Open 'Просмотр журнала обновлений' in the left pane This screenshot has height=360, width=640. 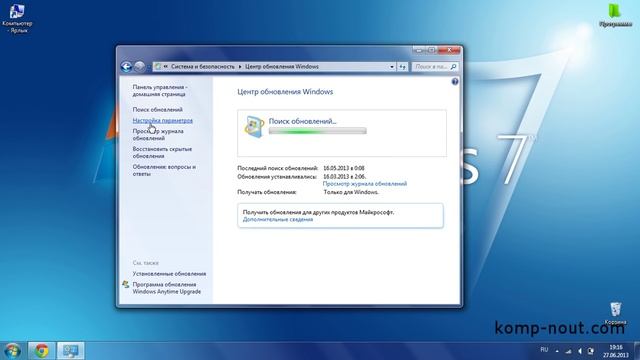[x=158, y=135]
